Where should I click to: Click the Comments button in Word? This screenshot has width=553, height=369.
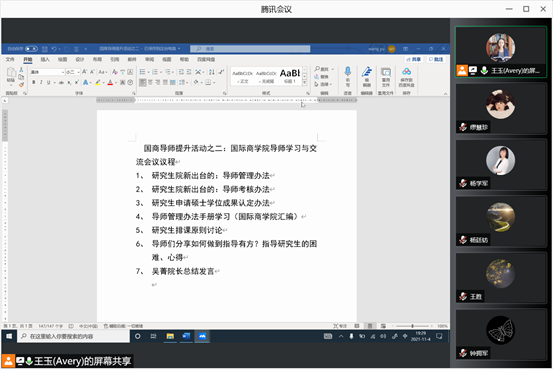point(436,59)
